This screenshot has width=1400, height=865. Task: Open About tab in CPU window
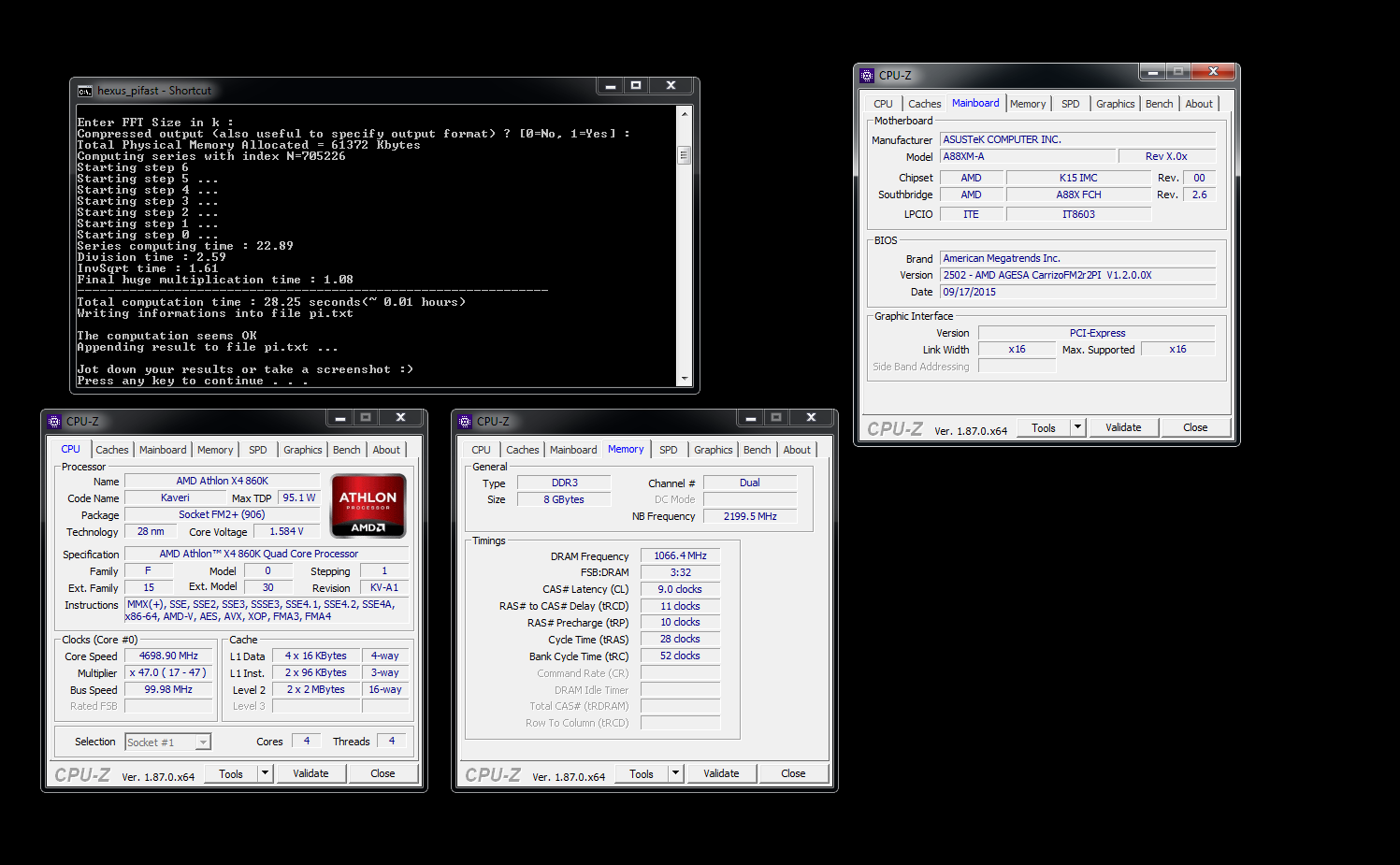point(386,450)
